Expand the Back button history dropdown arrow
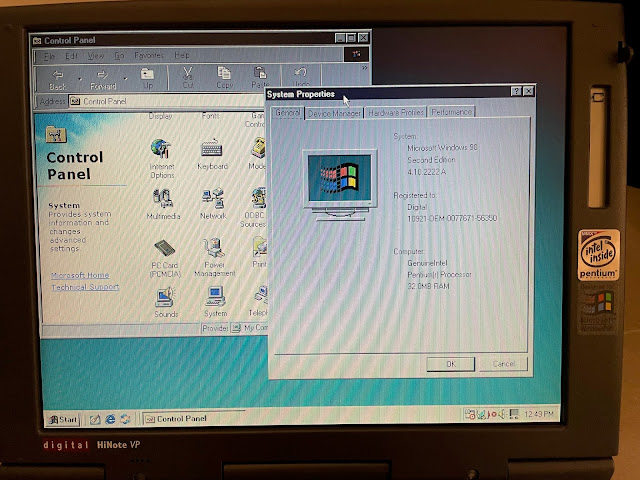Screen dimensions: 640x480 [80, 79]
